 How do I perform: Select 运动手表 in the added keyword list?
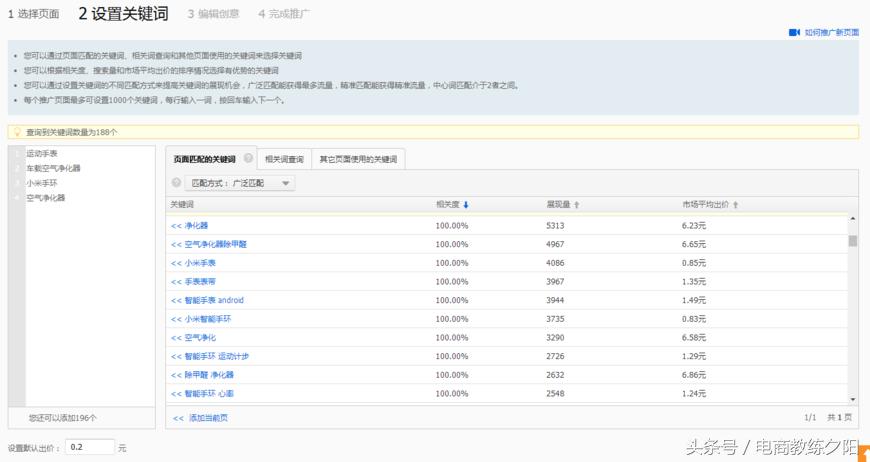pyautogui.click(x=42, y=154)
